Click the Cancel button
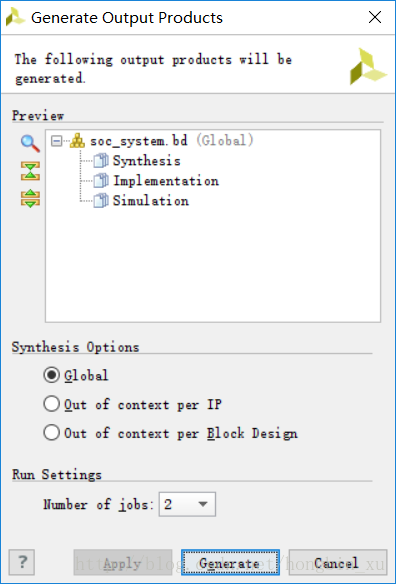Viewport: 396px width, 584px height. pos(338,562)
